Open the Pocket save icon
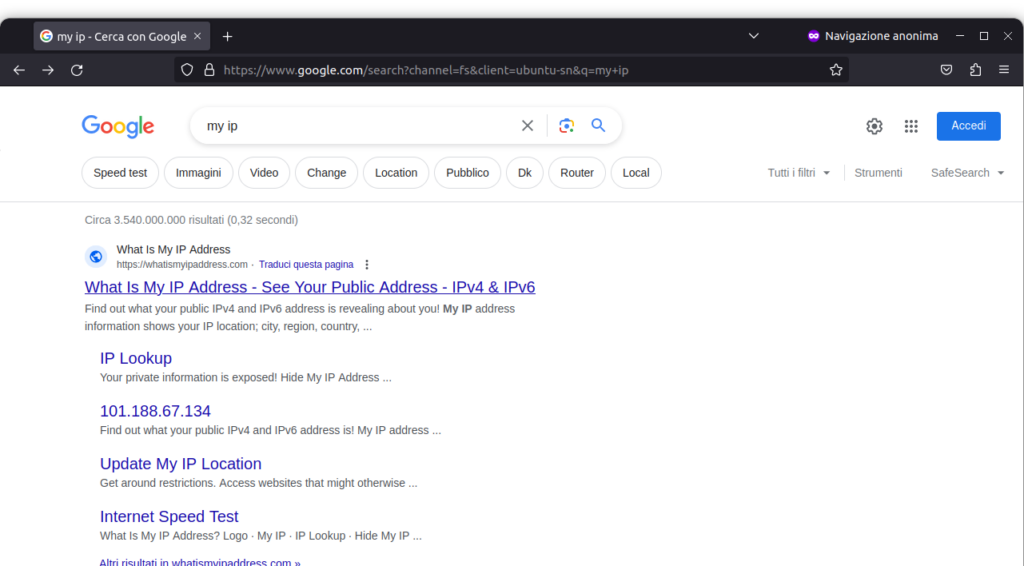This screenshot has width=1024, height=566. 946,70
